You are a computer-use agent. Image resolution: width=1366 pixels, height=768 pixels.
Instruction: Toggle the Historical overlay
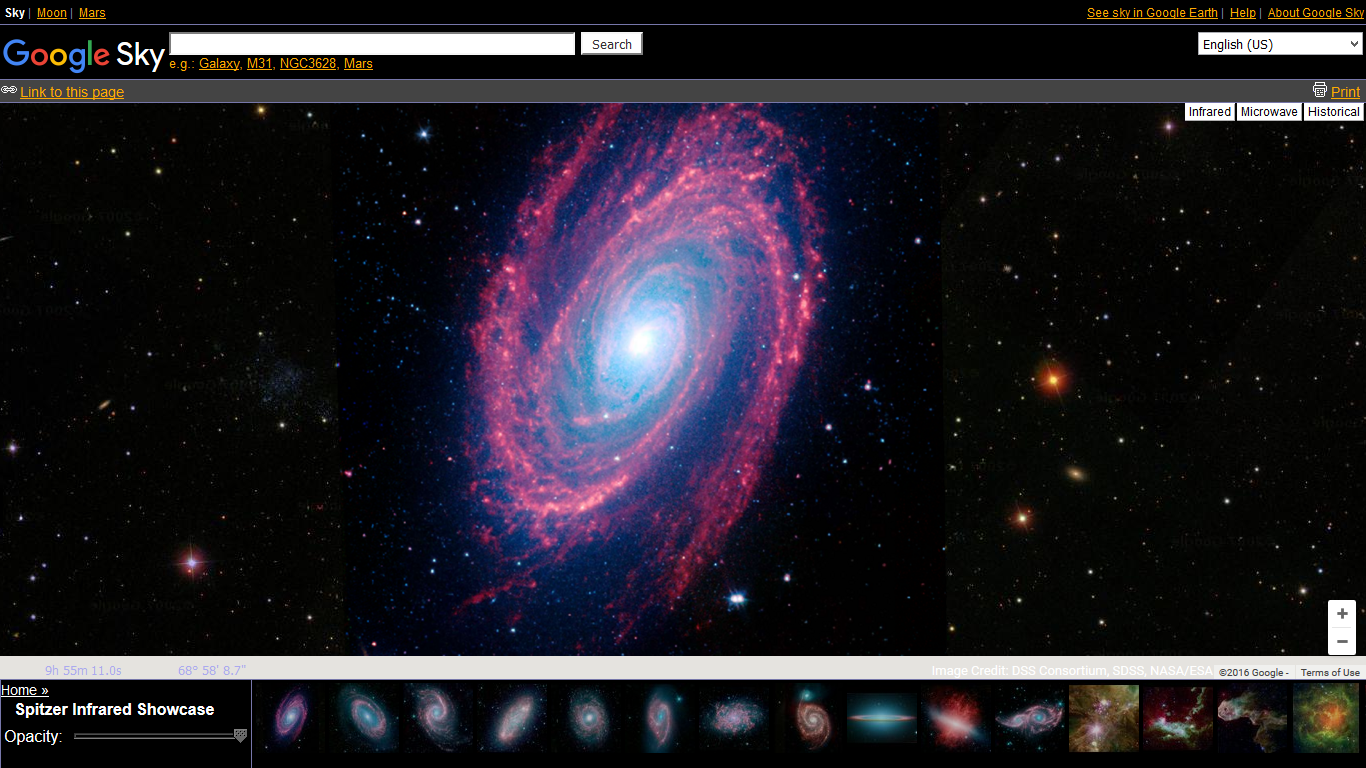coord(1333,112)
